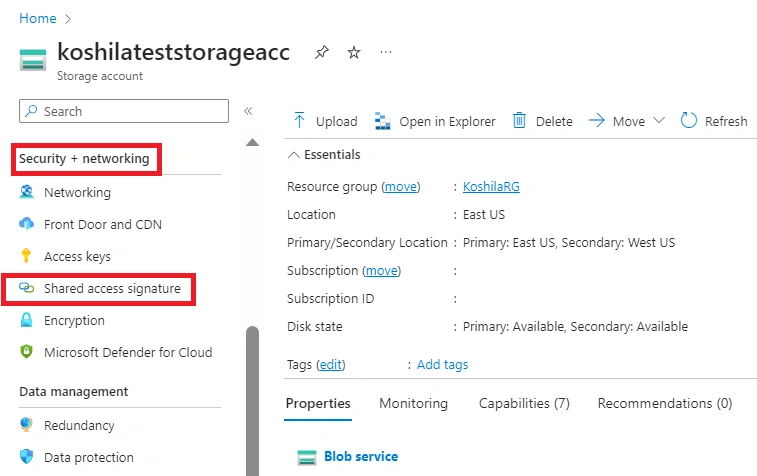Click the Upload arrow icon
The height and width of the screenshot is (476, 757).
click(299, 121)
